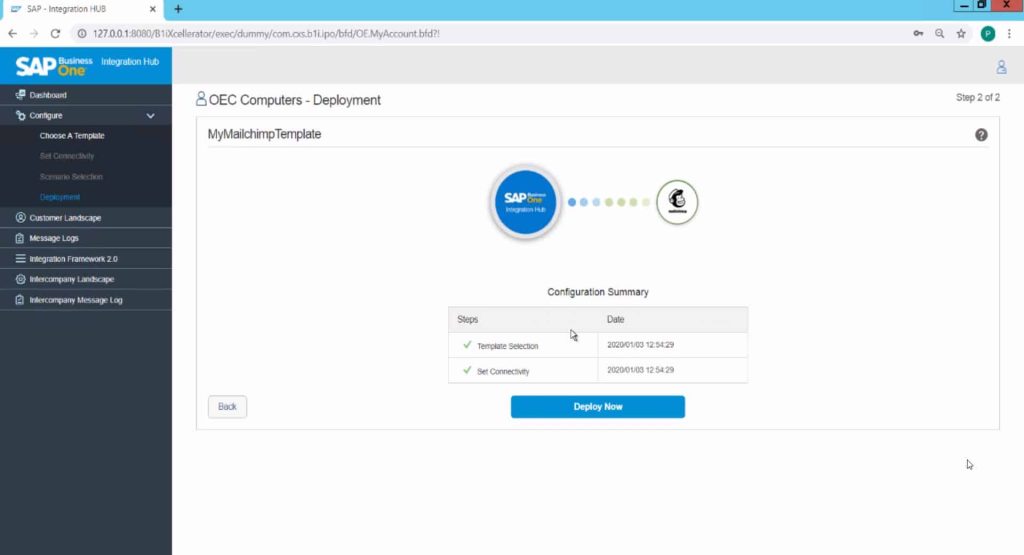
Task: Click the SAP Integration Hub circle graphic
Action: [x=526, y=202]
